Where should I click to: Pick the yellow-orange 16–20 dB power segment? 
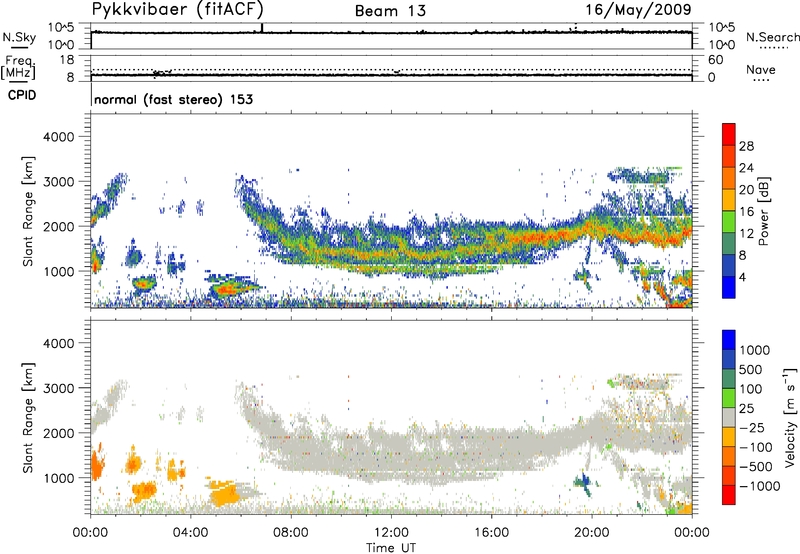coord(729,200)
